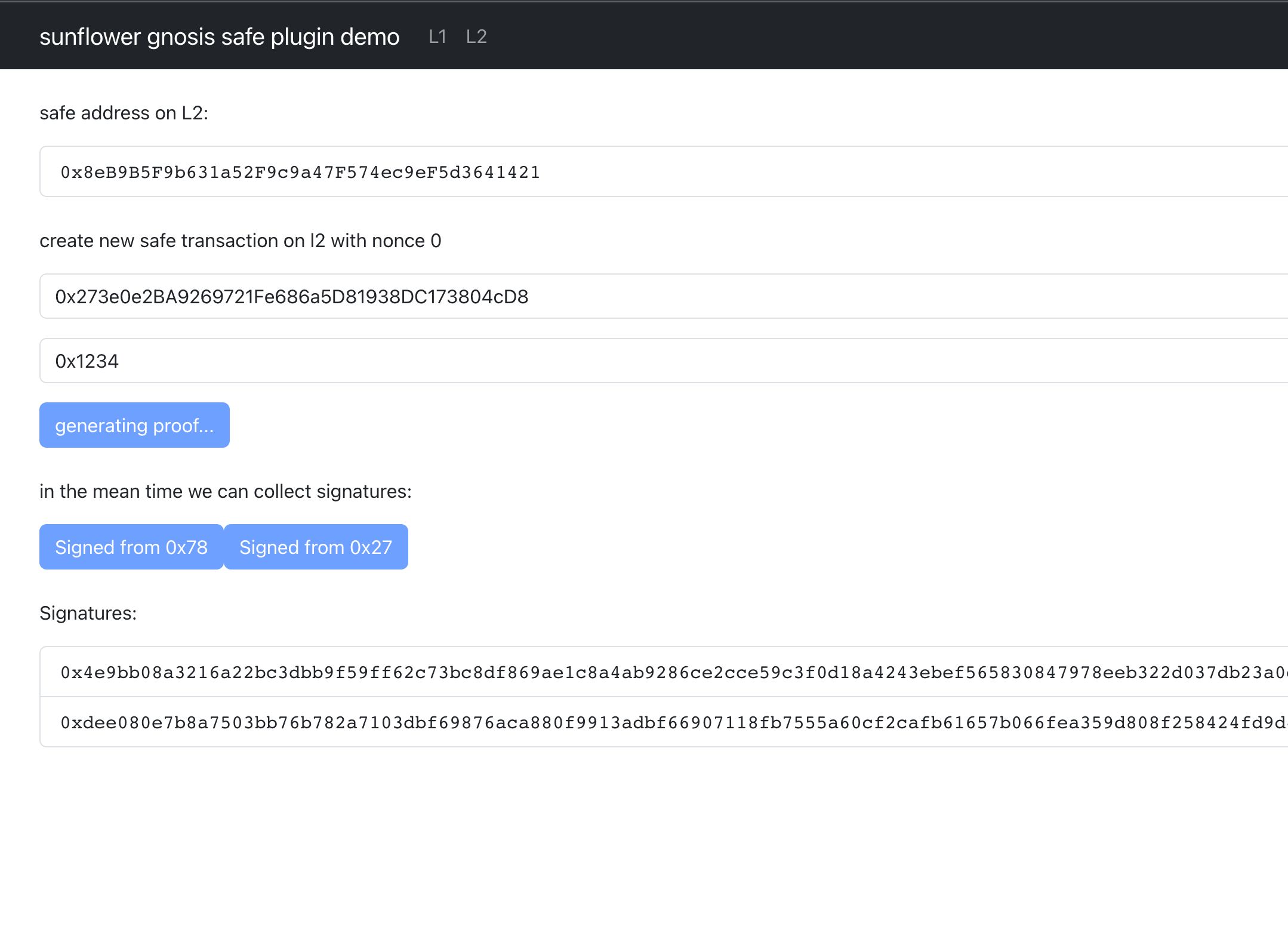Select the signature row starting 0x4e9bb08a
1288x942 pixels.
point(664,672)
